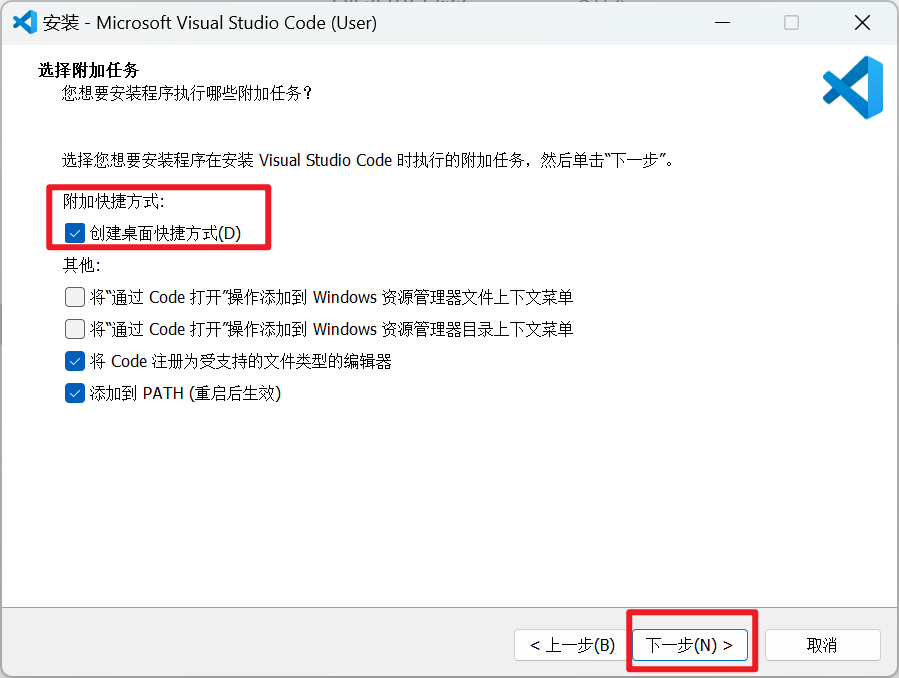
Task: Minimize the installer window
Action: [722, 23]
